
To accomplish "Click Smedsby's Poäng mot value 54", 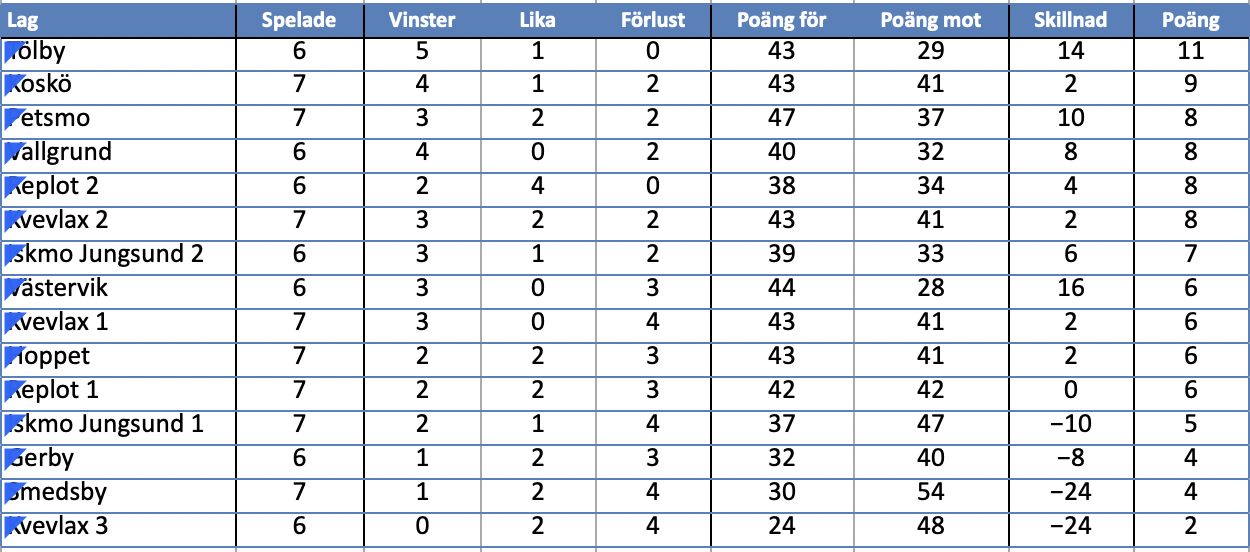I will pyautogui.click(x=930, y=493).
